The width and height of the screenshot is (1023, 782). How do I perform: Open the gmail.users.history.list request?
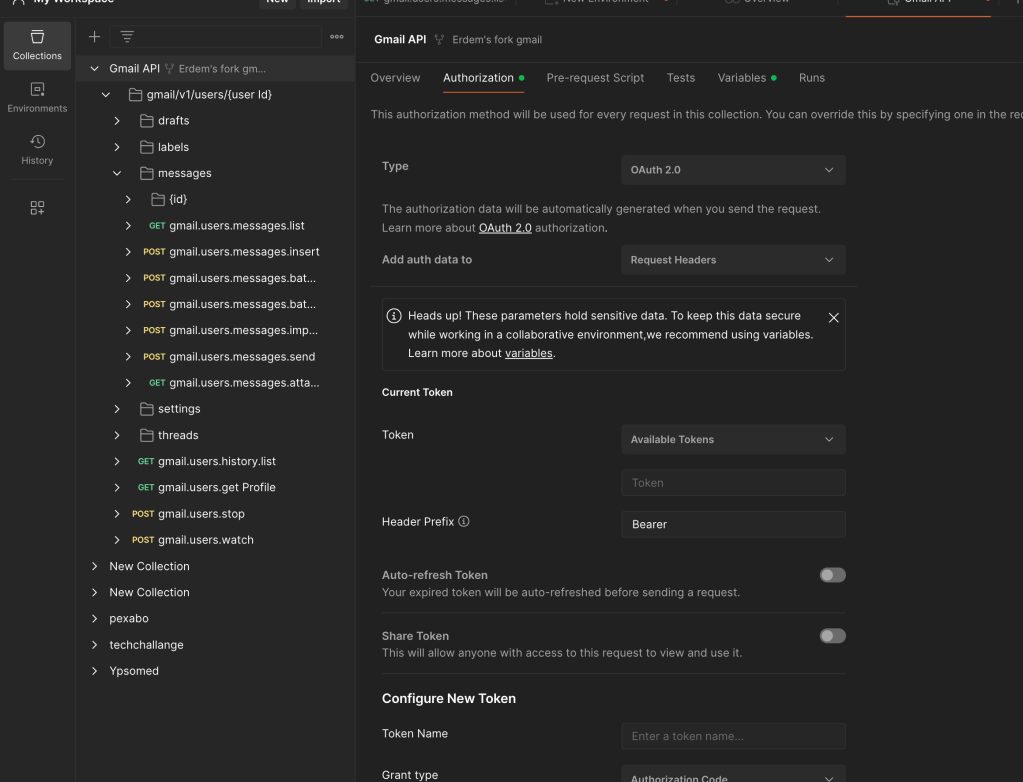[217, 461]
